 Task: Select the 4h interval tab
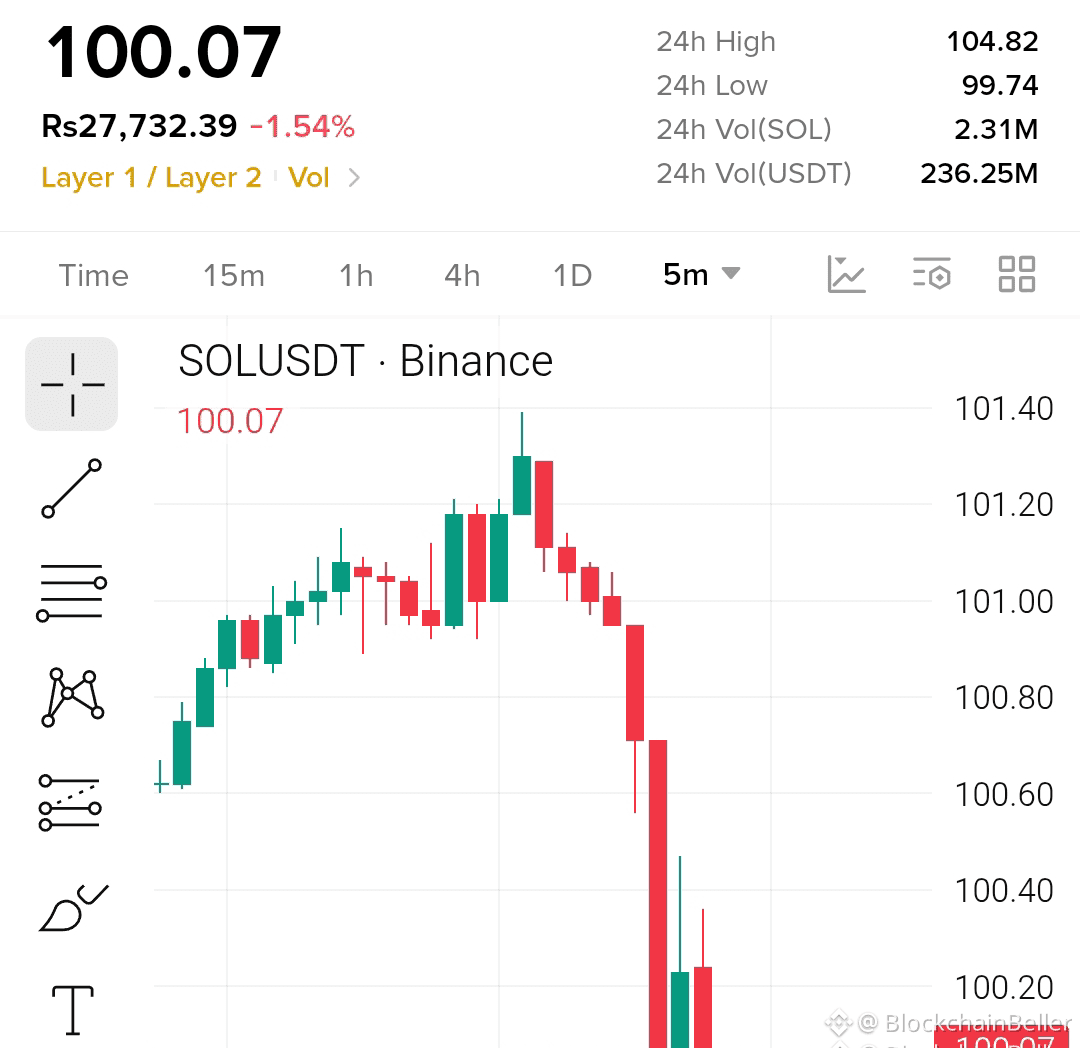(462, 275)
